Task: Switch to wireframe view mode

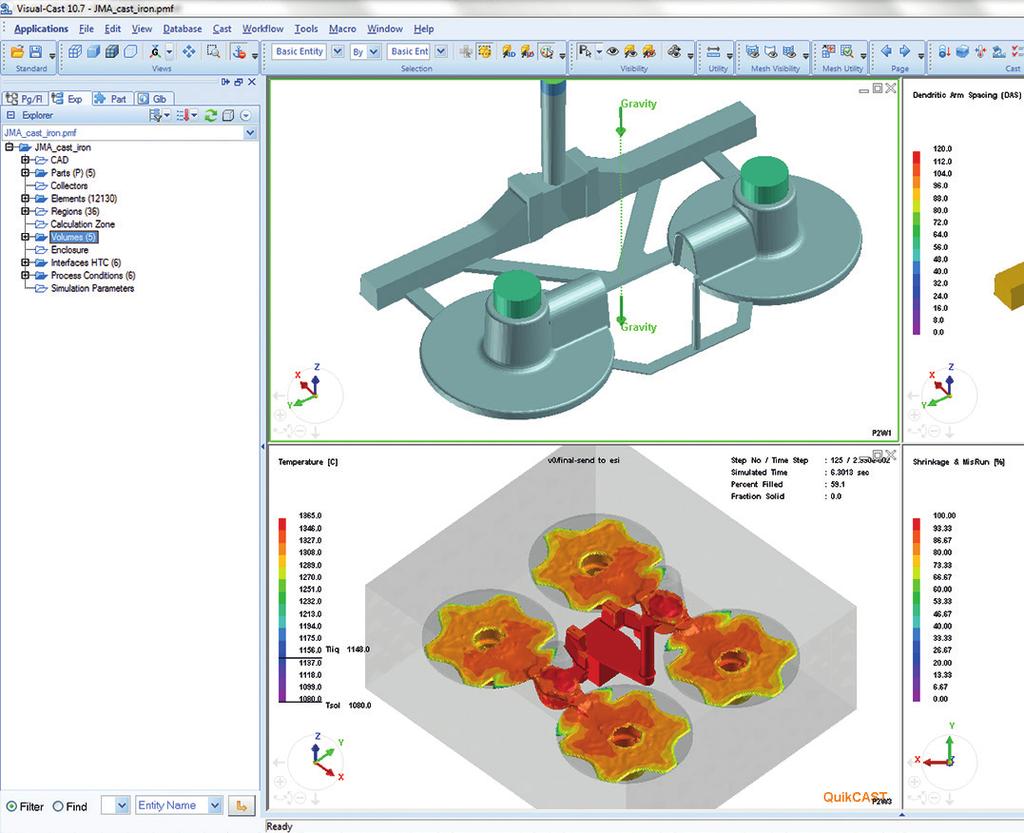Action: (x=75, y=52)
